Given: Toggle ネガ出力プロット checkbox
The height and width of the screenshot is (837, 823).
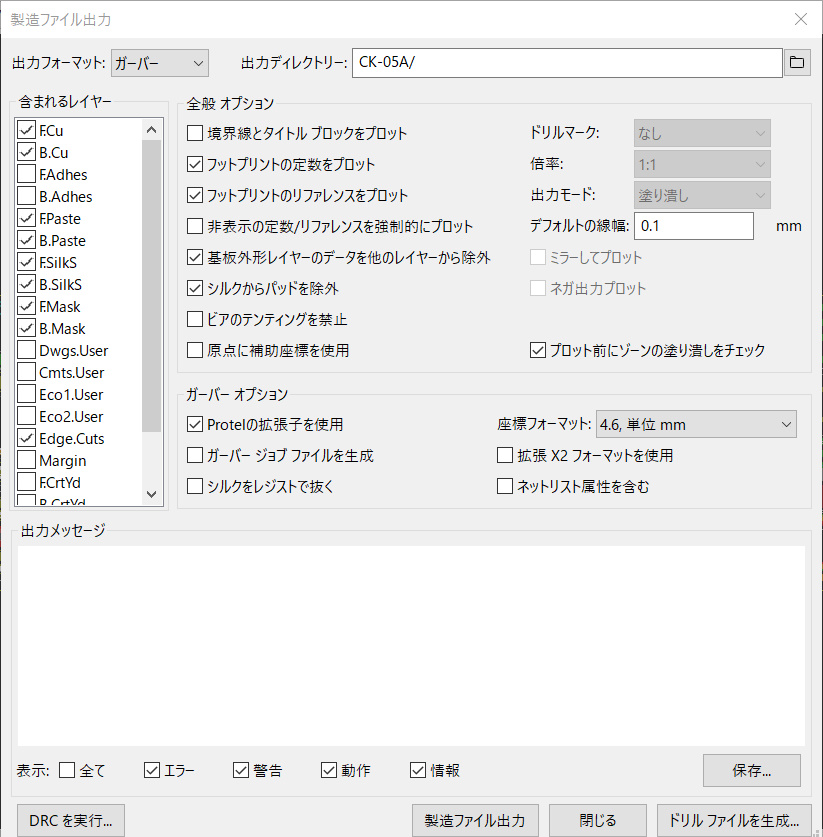Looking at the screenshot, I should pos(538,288).
